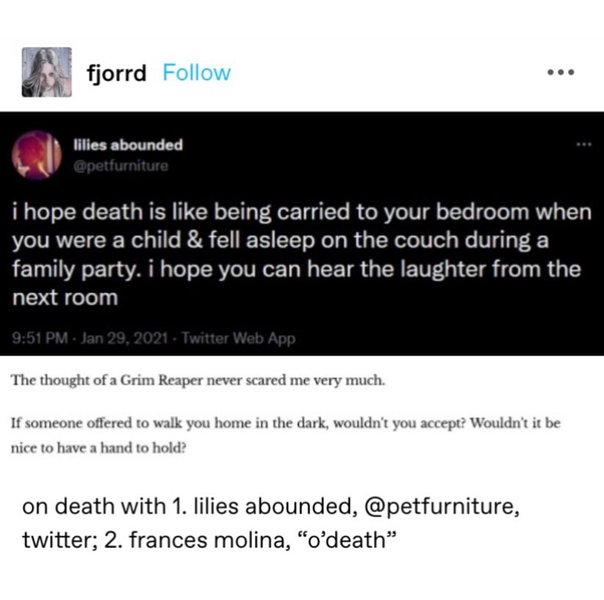This screenshot has height=600, width=604.
Task: Click the word 'twitter' in the caption
Action: pos(56,539)
